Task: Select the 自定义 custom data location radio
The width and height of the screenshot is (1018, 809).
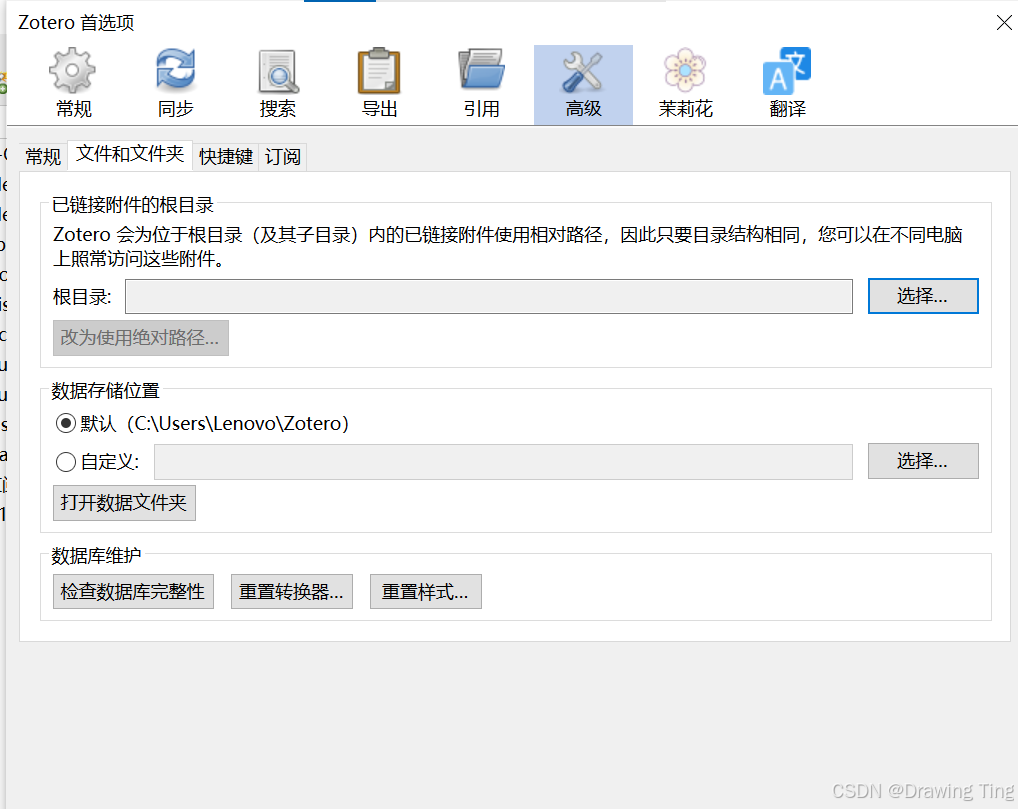Action: [66, 462]
